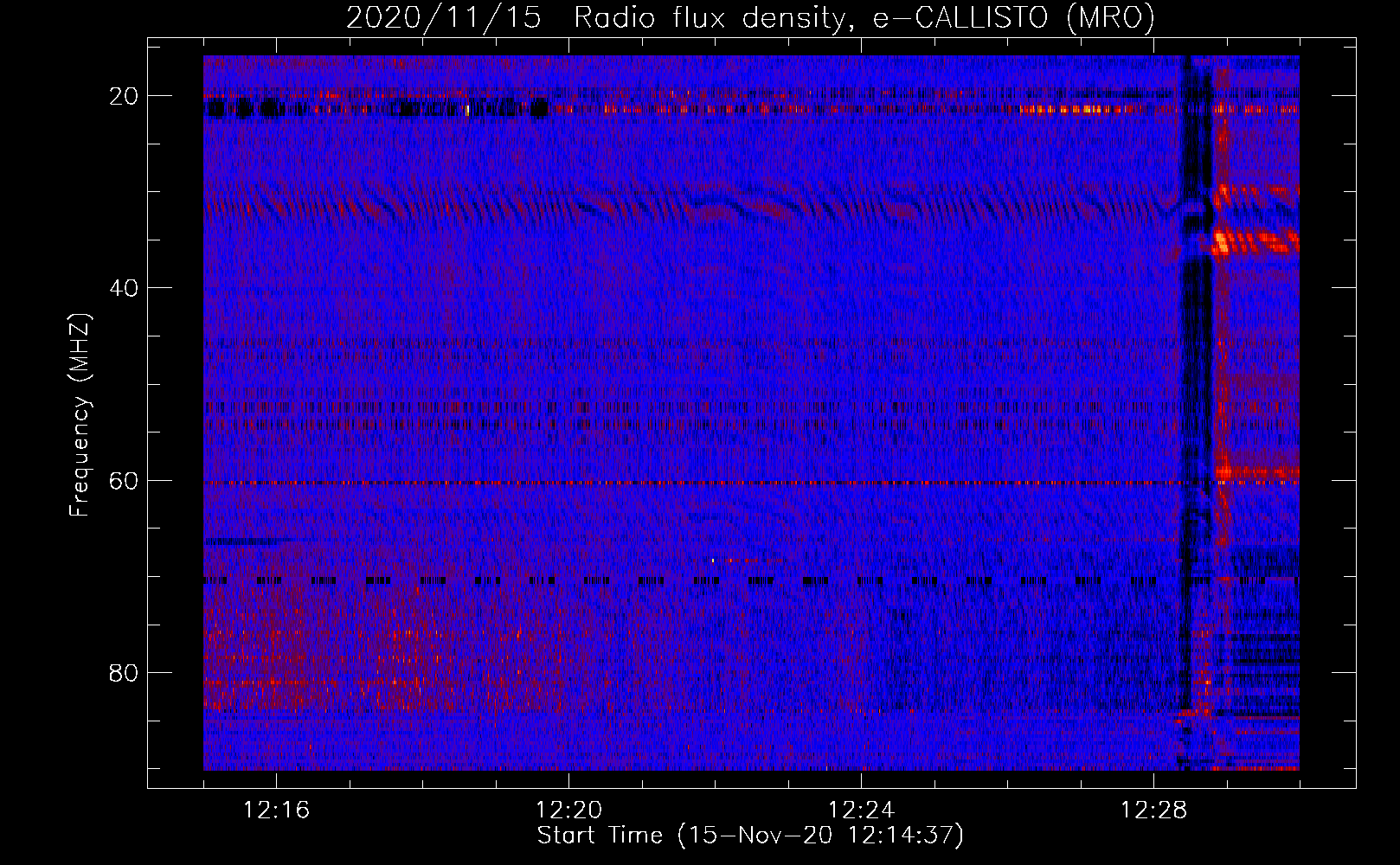Image resolution: width=1400 pixels, height=865 pixels.
Task: Click the 20 MHz frequency tick label
Action: tap(124, 96)
